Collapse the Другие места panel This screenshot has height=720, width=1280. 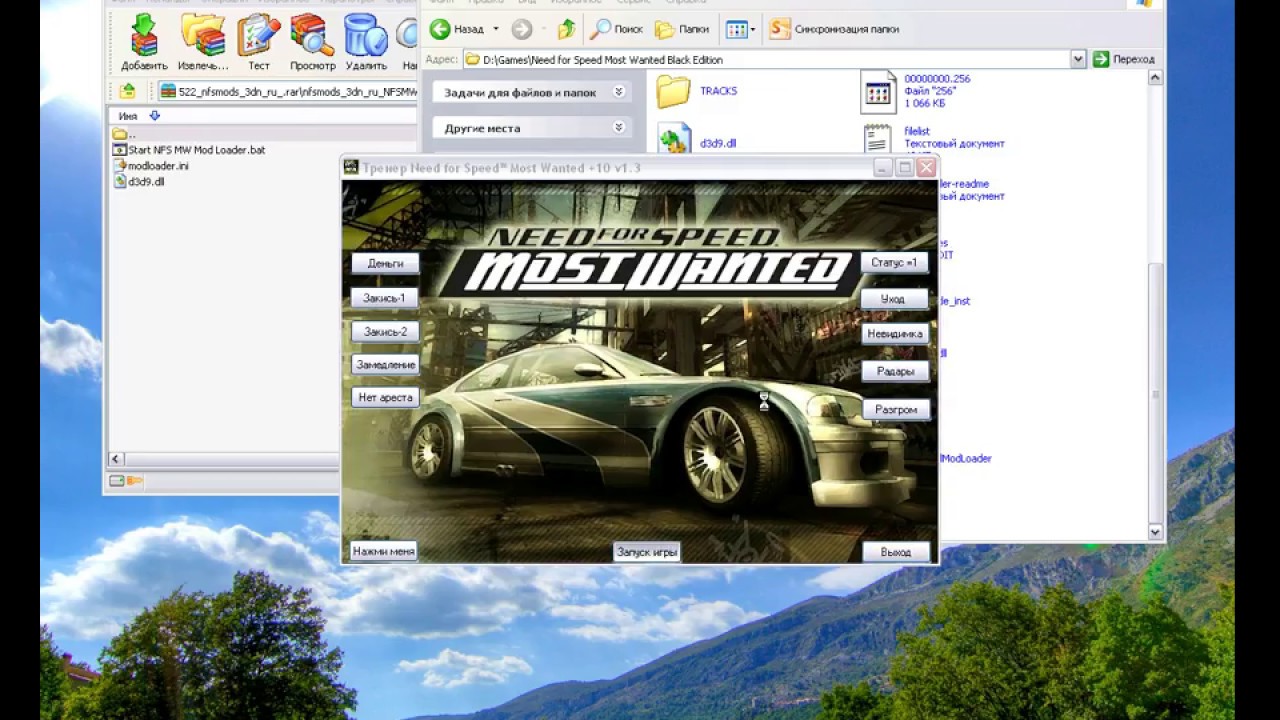click(x=619, y=127)
